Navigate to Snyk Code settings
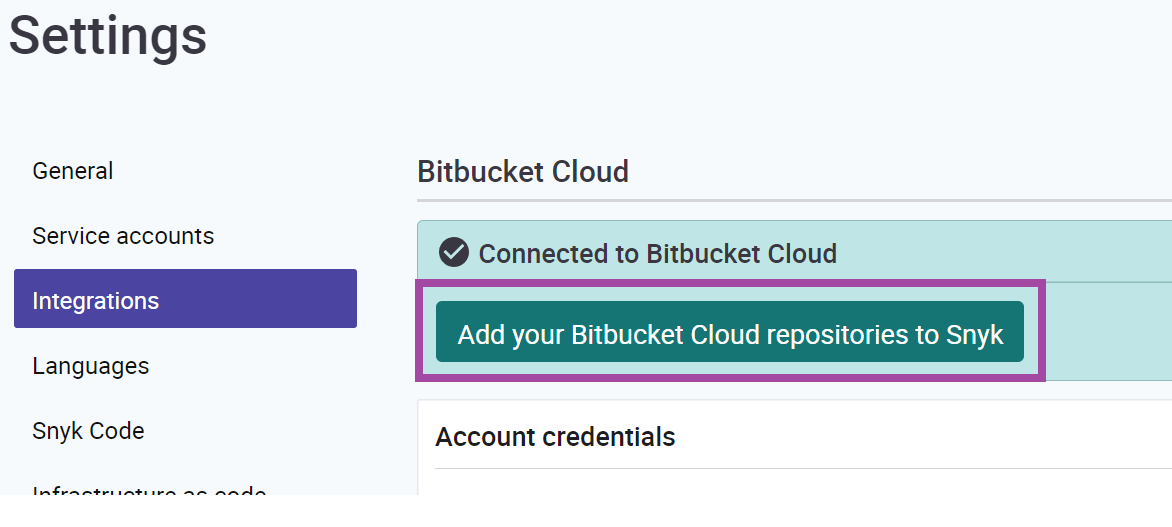 tap(88, 431)
